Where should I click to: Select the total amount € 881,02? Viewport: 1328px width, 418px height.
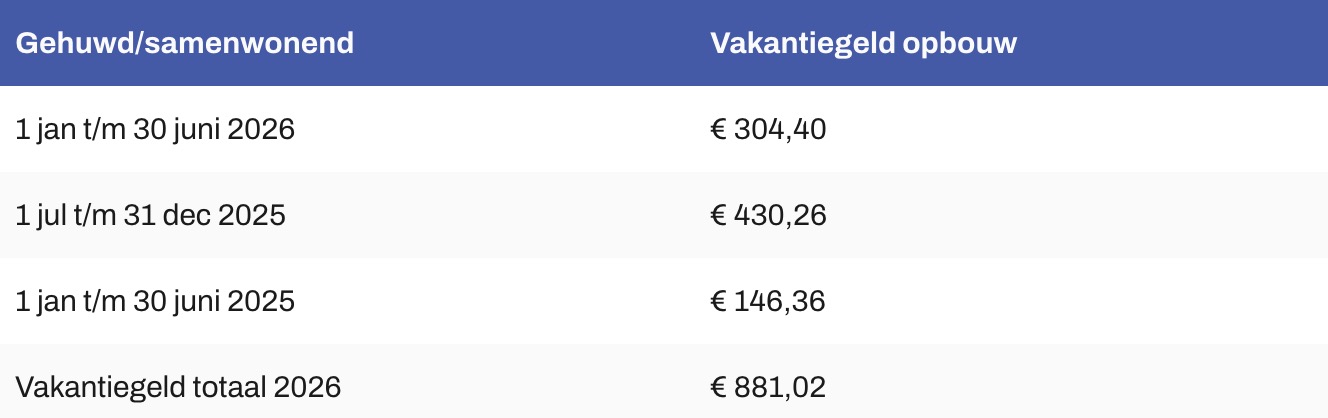[767, 387]
